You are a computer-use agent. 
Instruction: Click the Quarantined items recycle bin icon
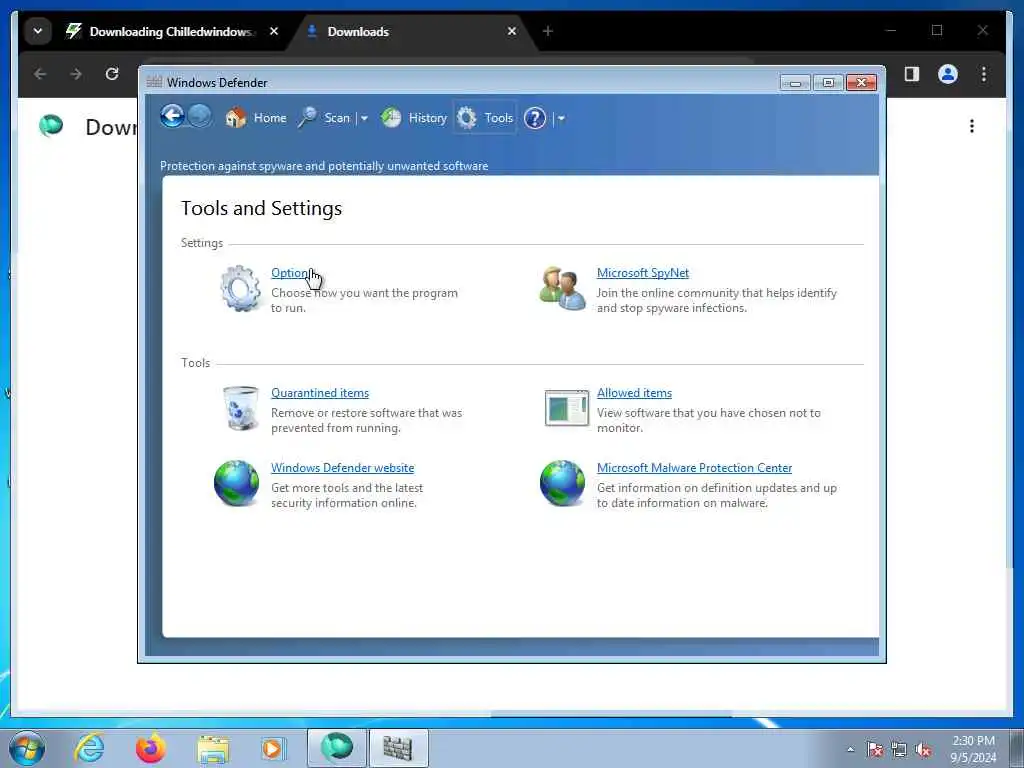[x=240, y=408]
